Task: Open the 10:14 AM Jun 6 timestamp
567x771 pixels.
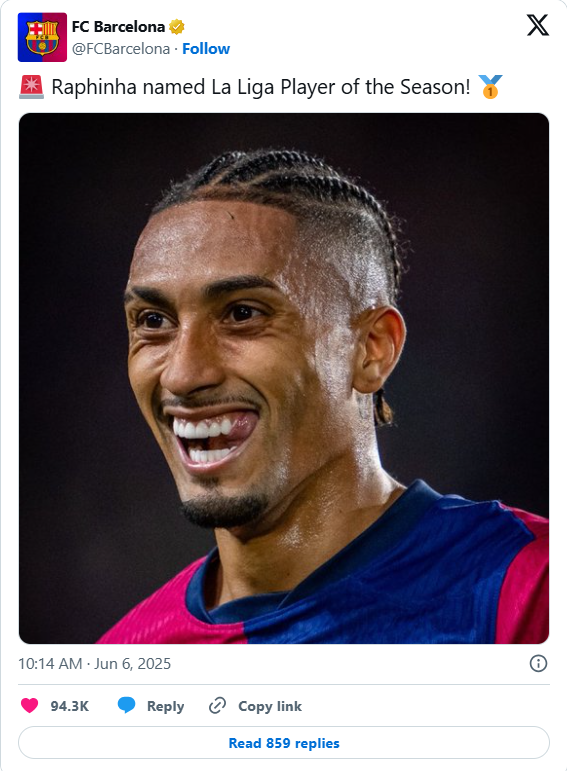Action: (x=94, y=664)
